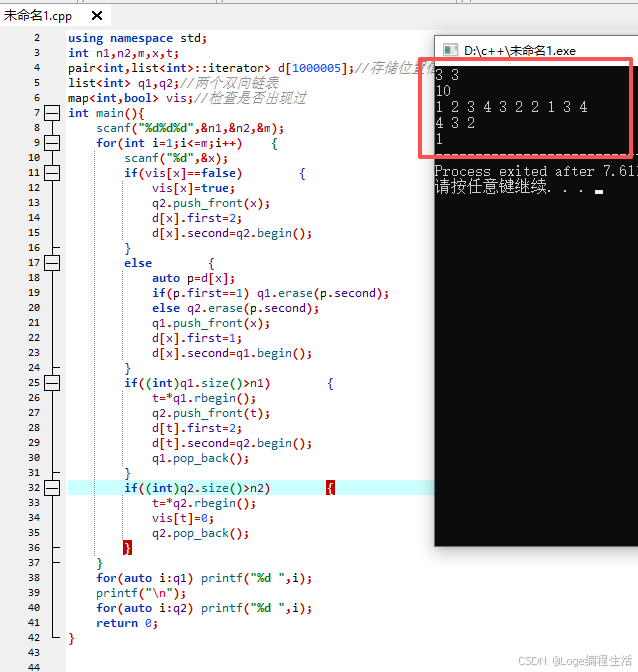
Task: Collapse the else block fold at line 17
Action: click(x=52, y=263)
